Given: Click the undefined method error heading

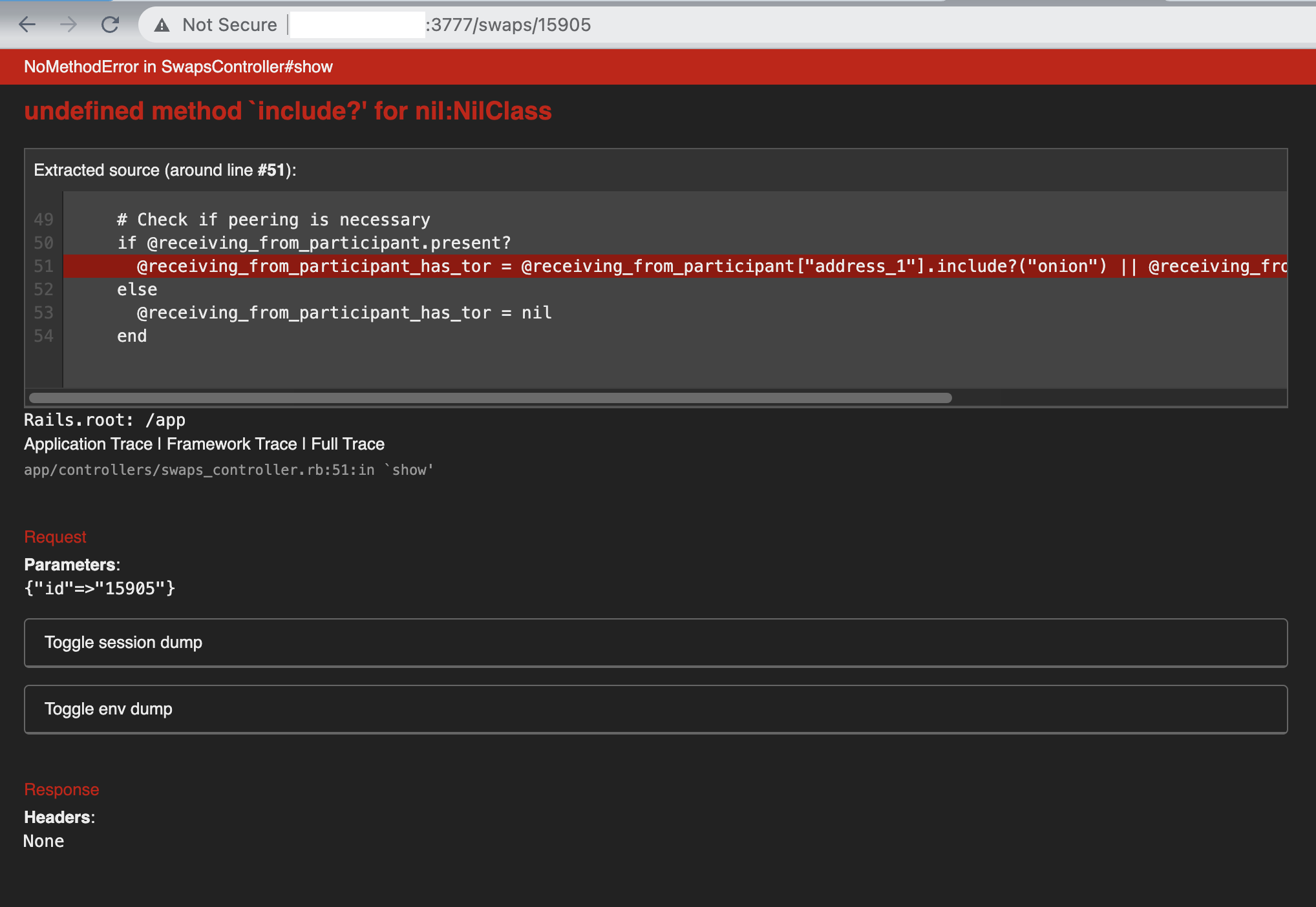Looking at the screenshot, I should 288,111.
